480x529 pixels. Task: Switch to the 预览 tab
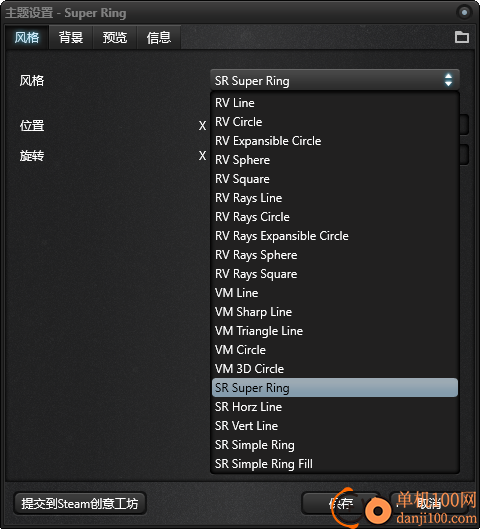(115, 37)
